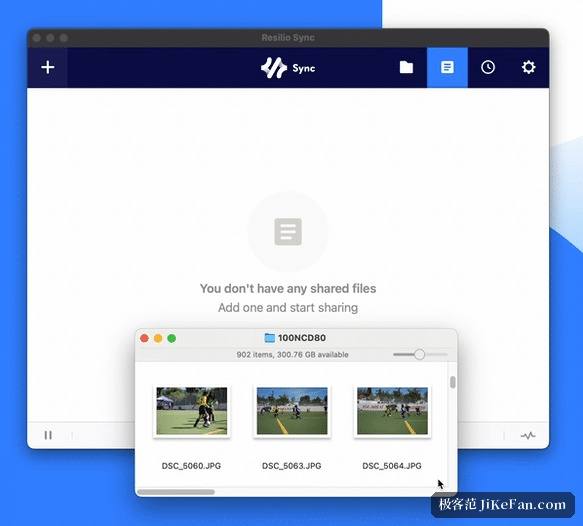
Task: Click 'You don't have any shared files'
Action: (288, 288)
